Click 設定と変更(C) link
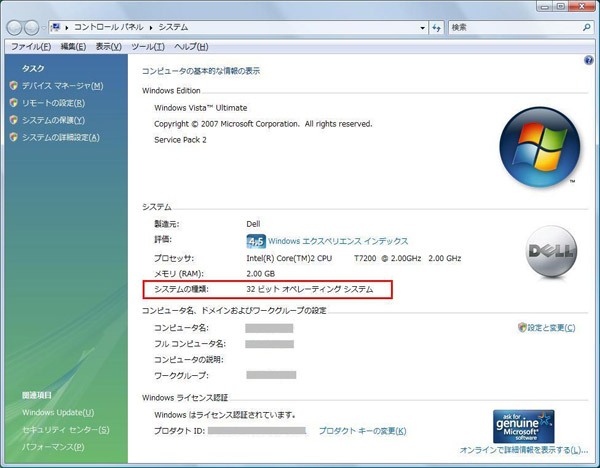600x468 pixels. click(551, 328)
